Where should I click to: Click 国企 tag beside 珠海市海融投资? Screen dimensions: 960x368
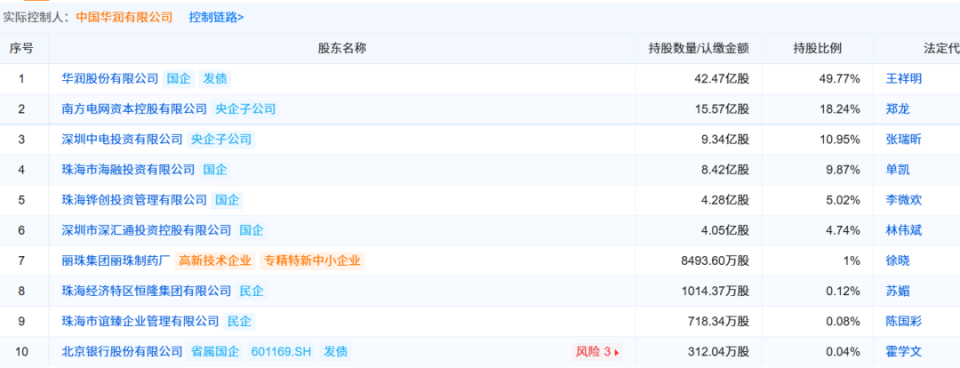(215, 170)
